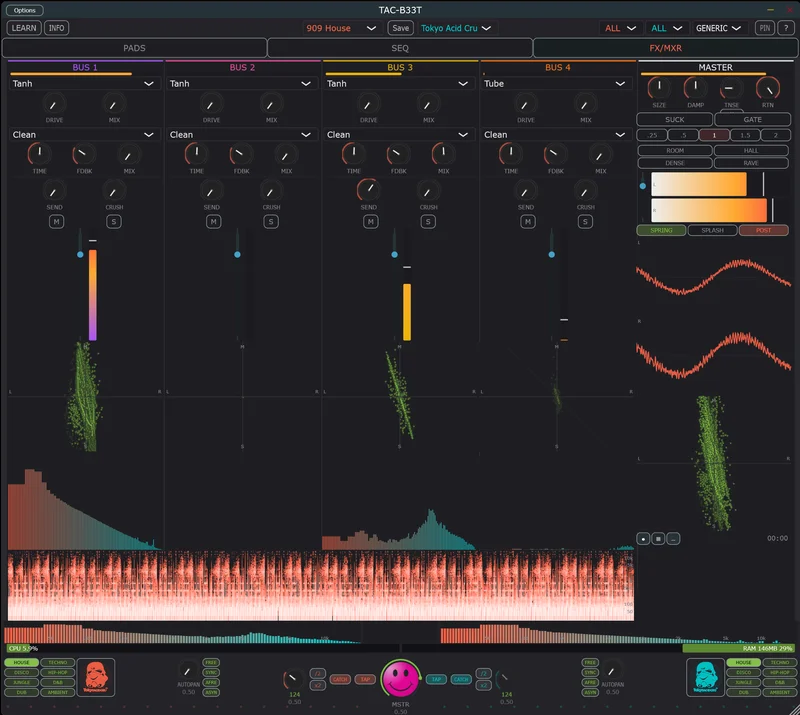Enable the TECHNO genre toggle
800x715 pixels.
(x=57, y=662)
